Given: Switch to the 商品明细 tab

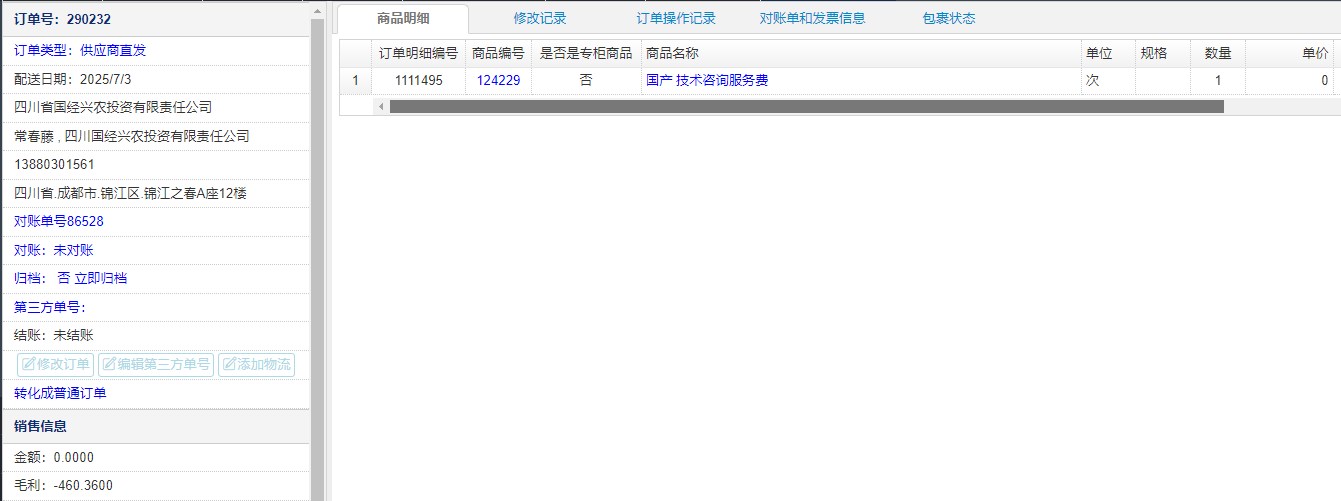Looking at the screenshot, I should (x=403, y=18).
